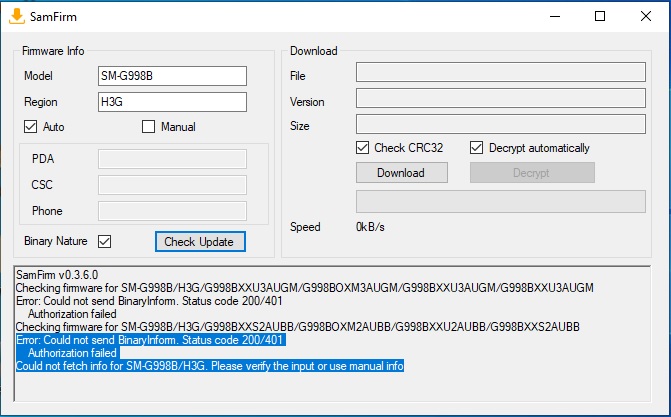Click the Check Update button
Screen dimensions: 671x417
click(x=200, y=242)
